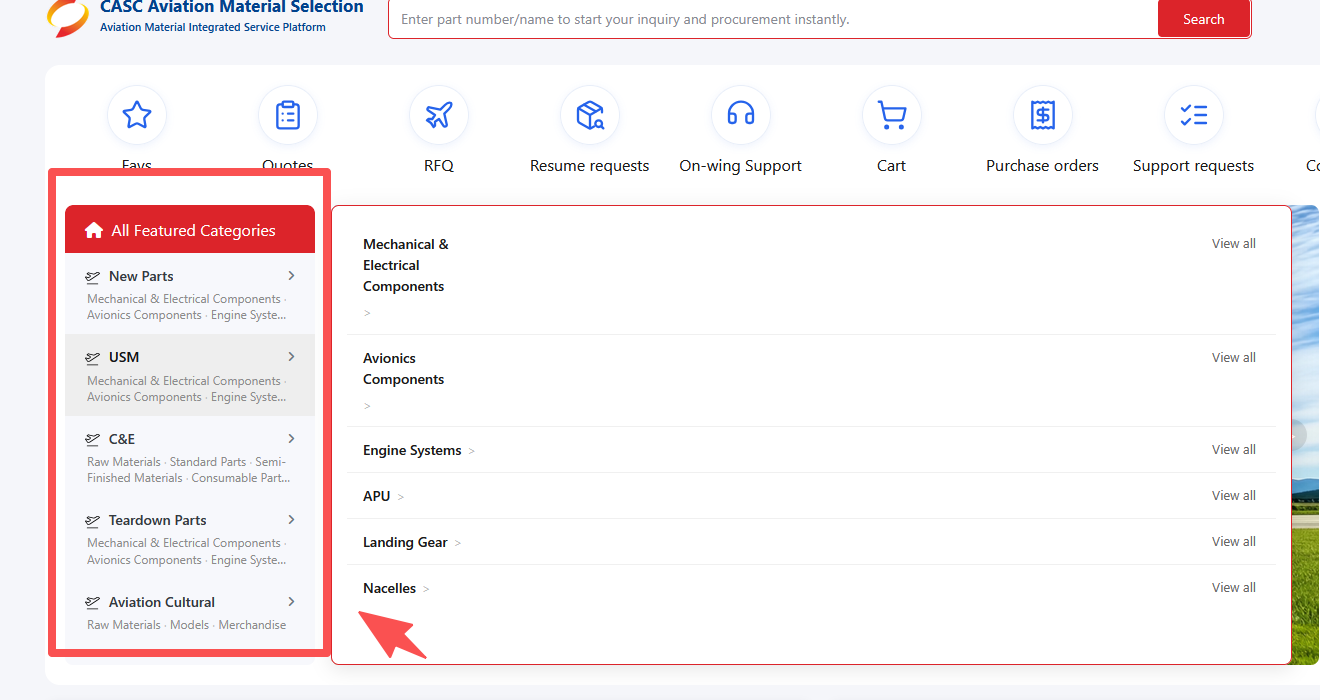The width and height of the screenshot is (1320, 700).
Task: Select USM menu item
Action: click(190, 375)
